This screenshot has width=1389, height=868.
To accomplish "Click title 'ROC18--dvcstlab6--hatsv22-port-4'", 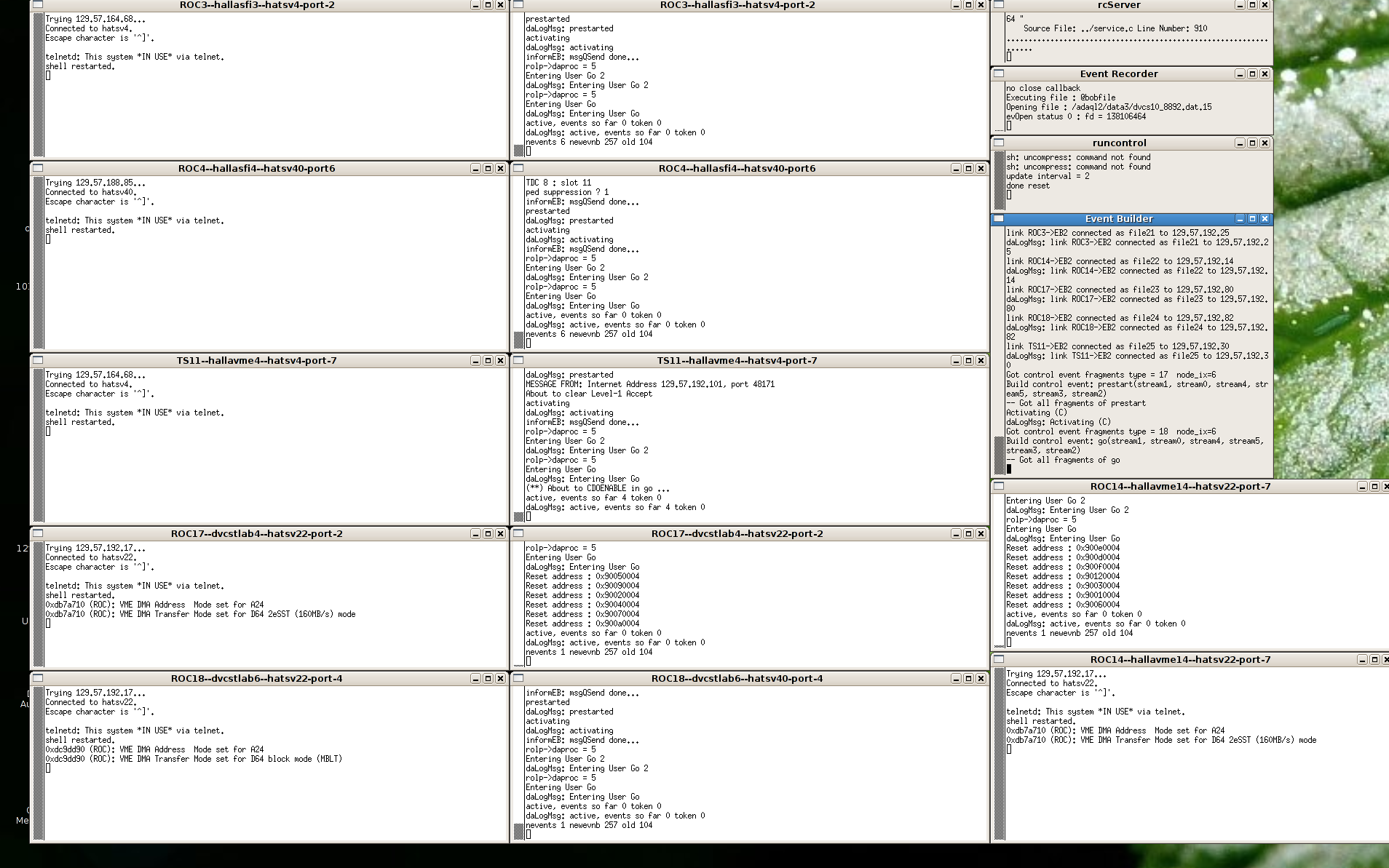I will pos(256,678).
